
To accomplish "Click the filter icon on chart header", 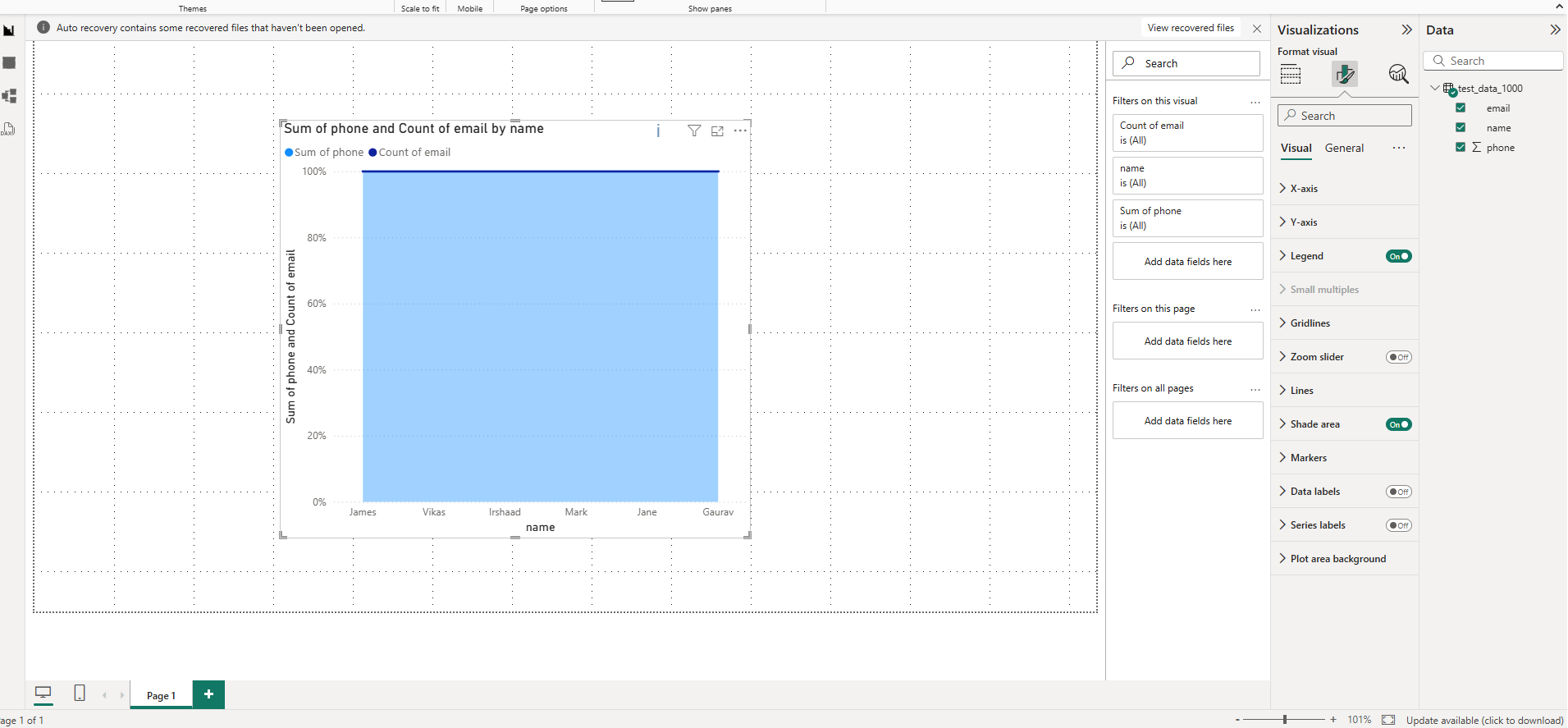I will [694, 131].
